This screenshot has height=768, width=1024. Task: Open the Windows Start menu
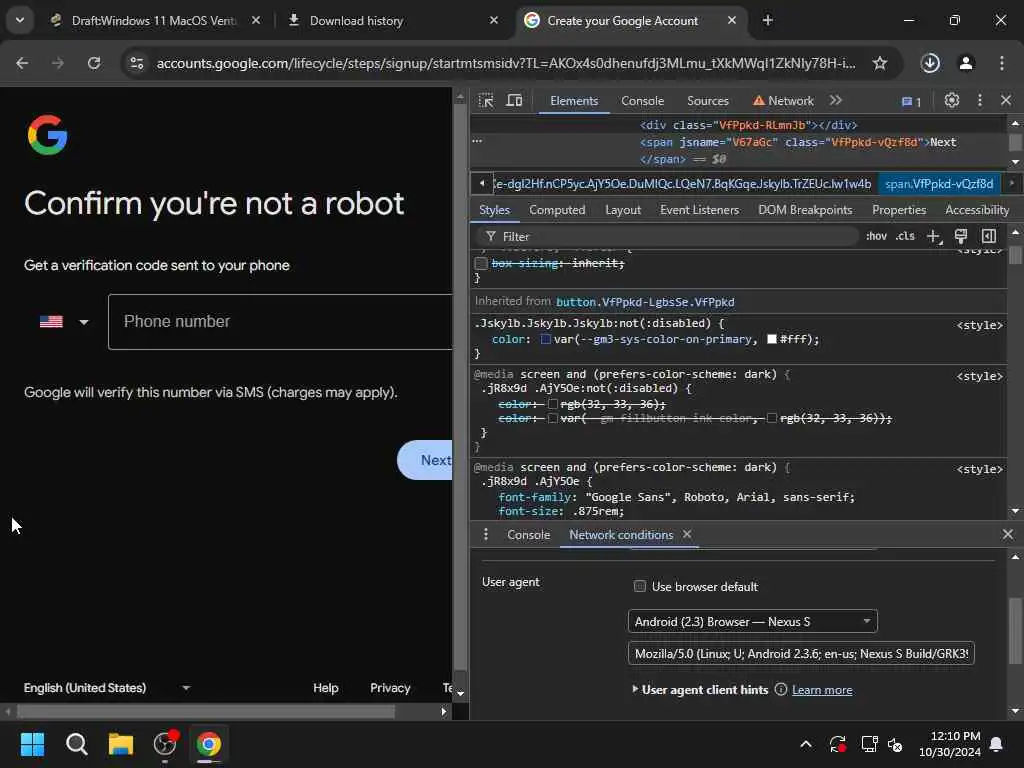click(32, 744)
